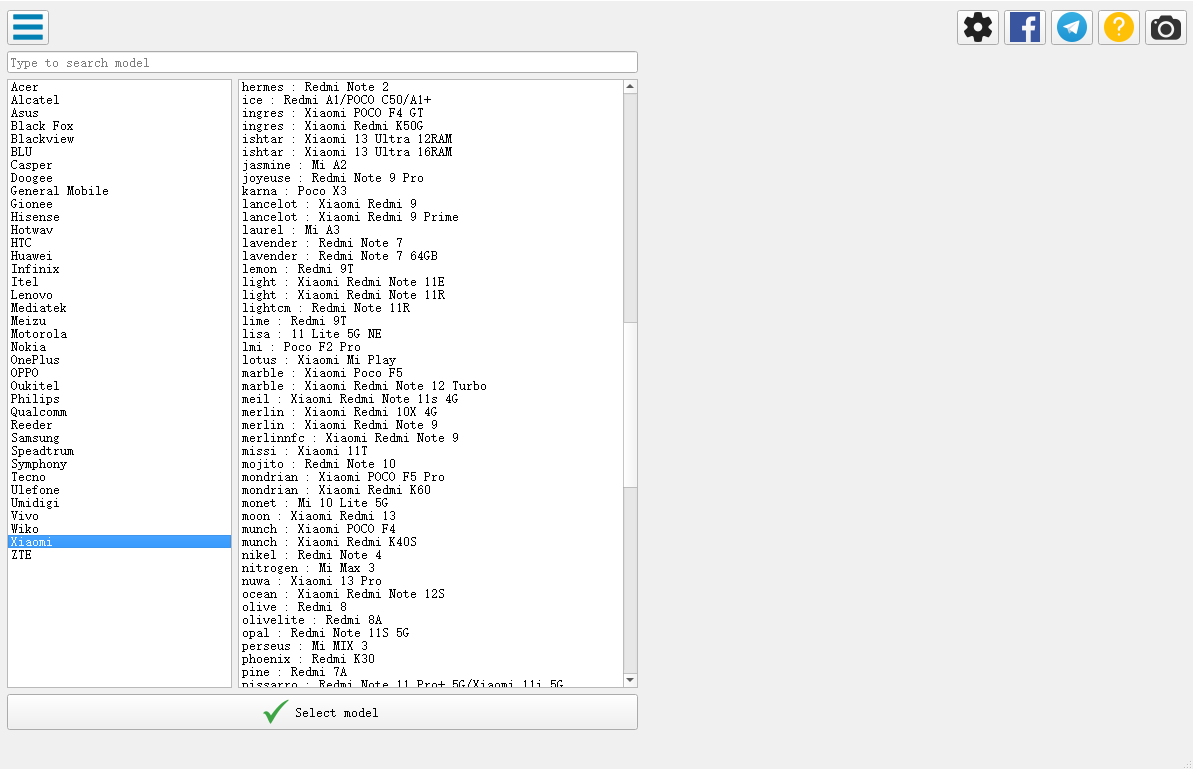
Task: Select Samsung in the brand list
Action: coord(35,438)
